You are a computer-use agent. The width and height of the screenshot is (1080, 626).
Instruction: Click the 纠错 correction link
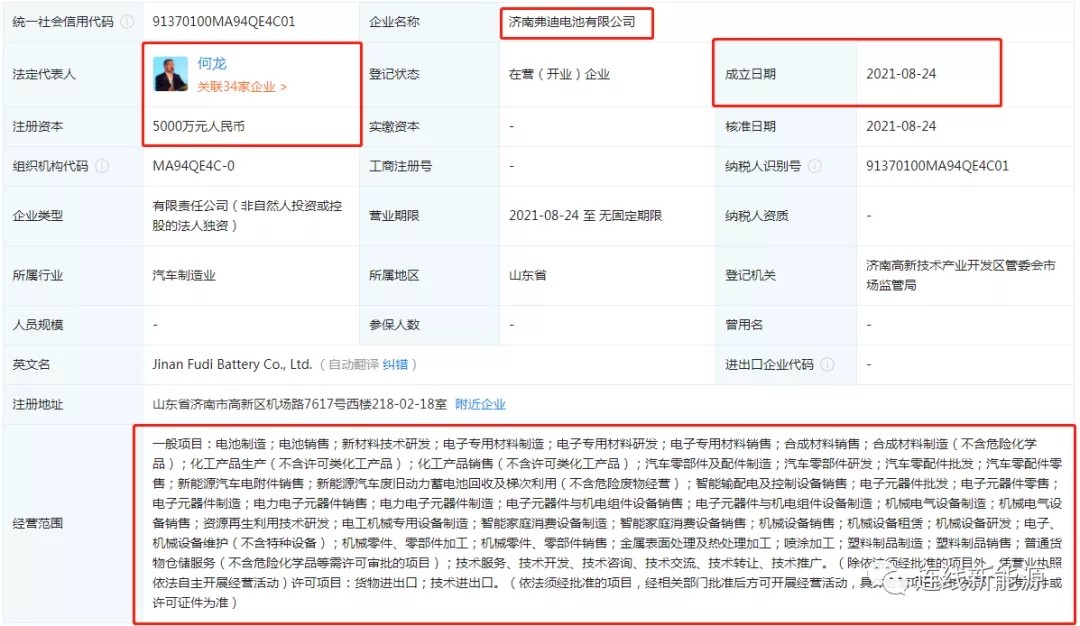tap(395, 365)
